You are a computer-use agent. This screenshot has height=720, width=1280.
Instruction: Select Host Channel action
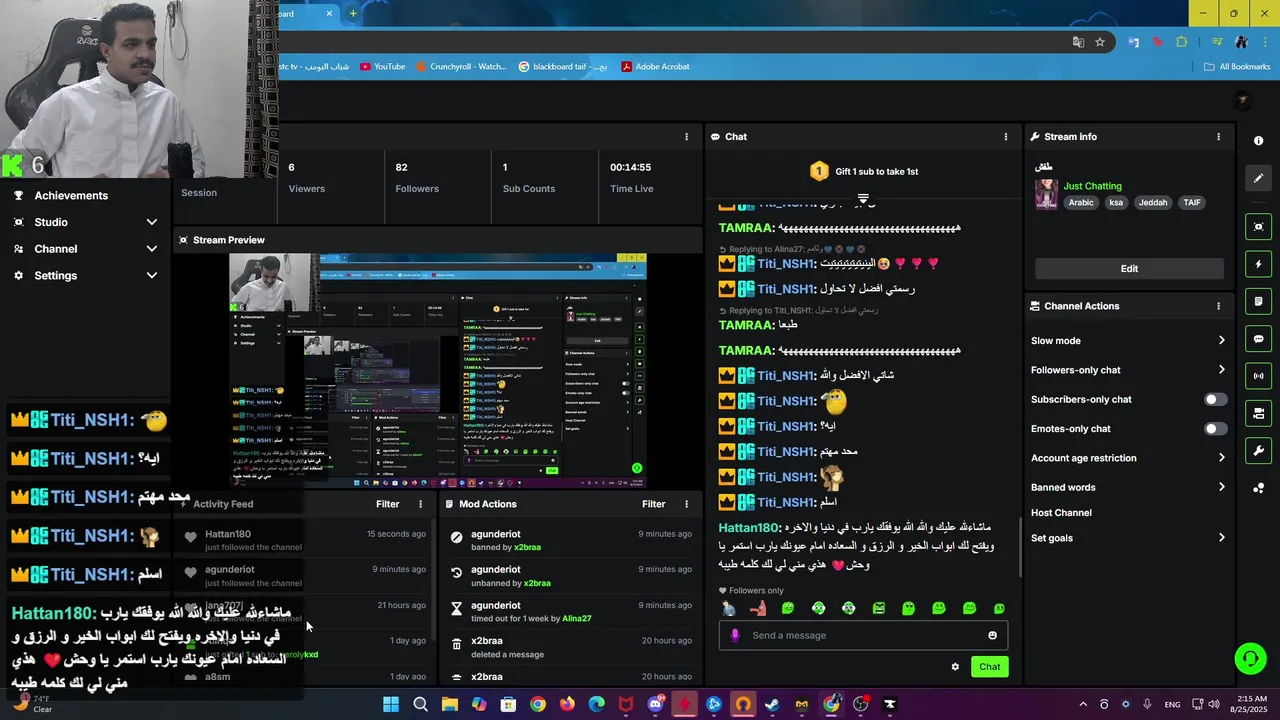(1061, 513)
